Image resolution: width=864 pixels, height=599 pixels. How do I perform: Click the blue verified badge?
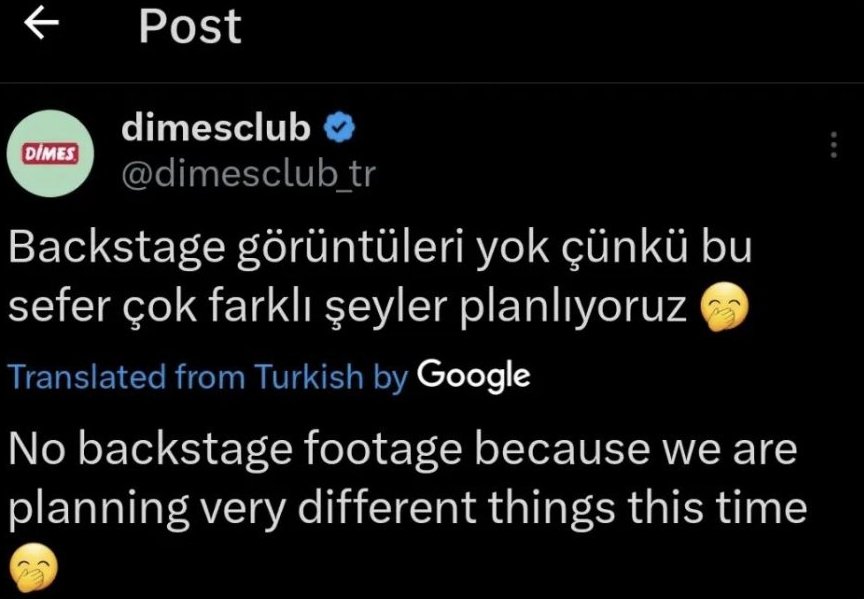pos(339,128)
